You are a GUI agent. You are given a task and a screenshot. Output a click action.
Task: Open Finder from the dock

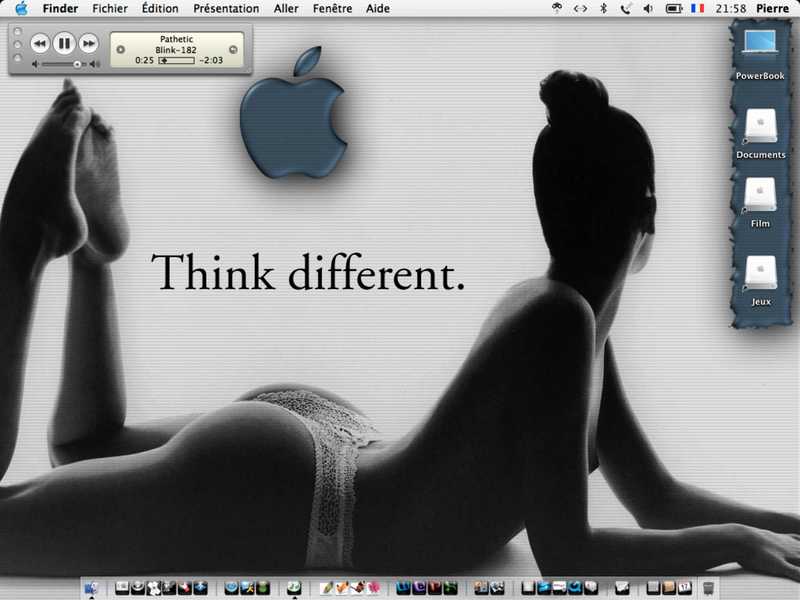[x=91, y=588]
